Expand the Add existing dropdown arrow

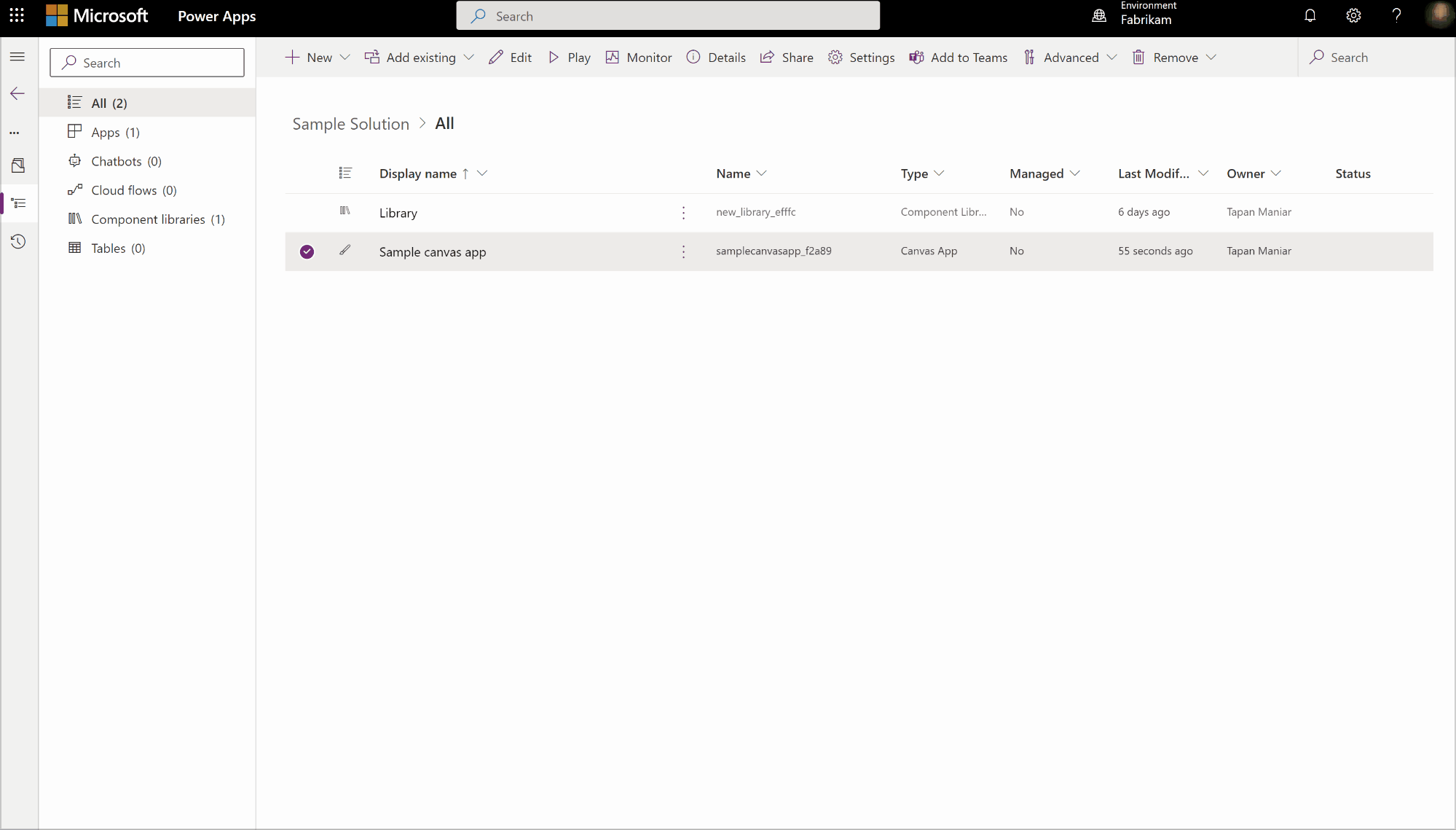[x=470, y=57]
